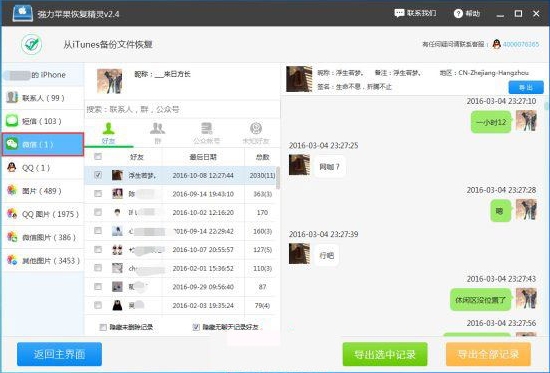Image resolution: width=550 pixels, height=373 pixels.
Task: Click the 2030(11) count cell
Action: coord(262,175)
